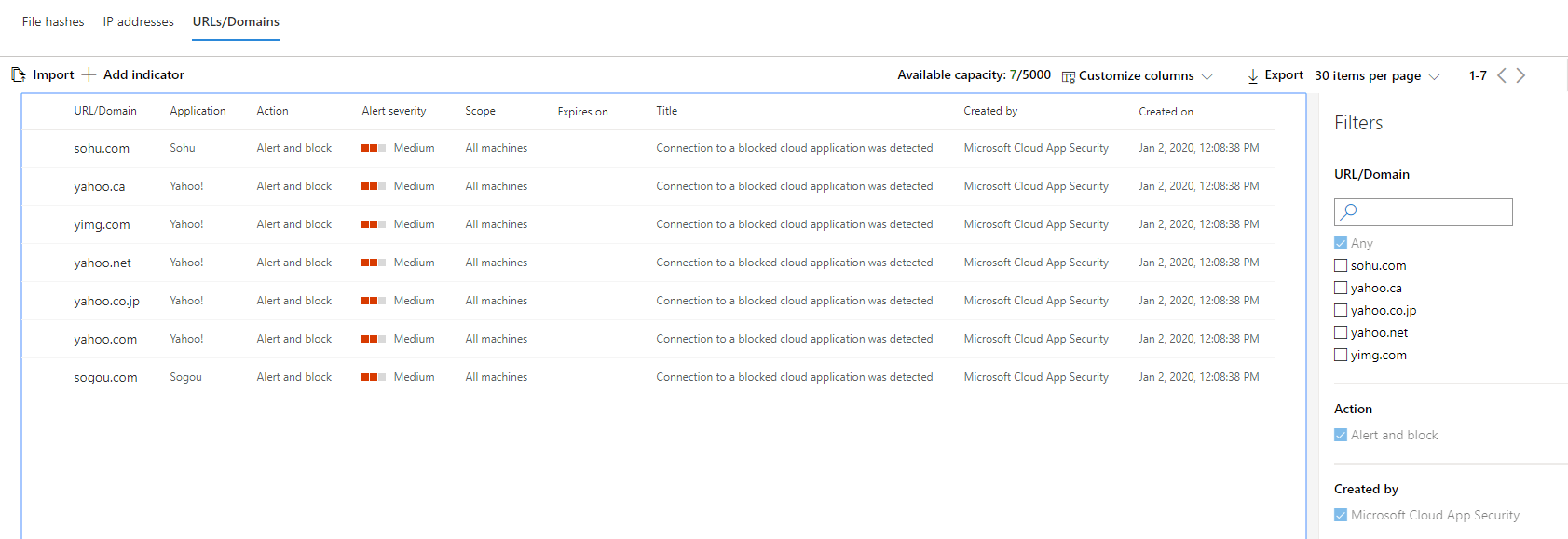Switch to the File hashes tab
This screenshot has height=539, width=1568.
[x=53, y=21]
